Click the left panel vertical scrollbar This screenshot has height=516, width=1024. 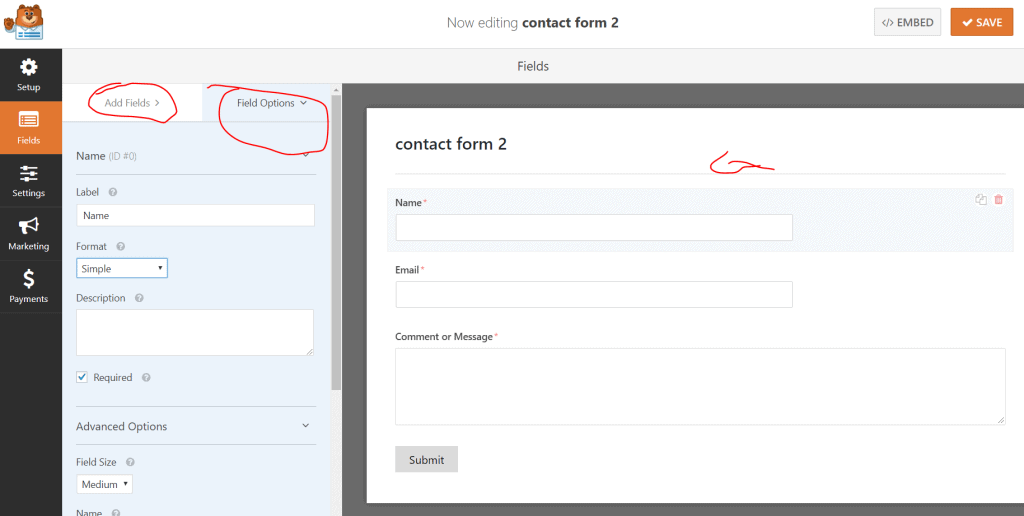tap(336, 242)
